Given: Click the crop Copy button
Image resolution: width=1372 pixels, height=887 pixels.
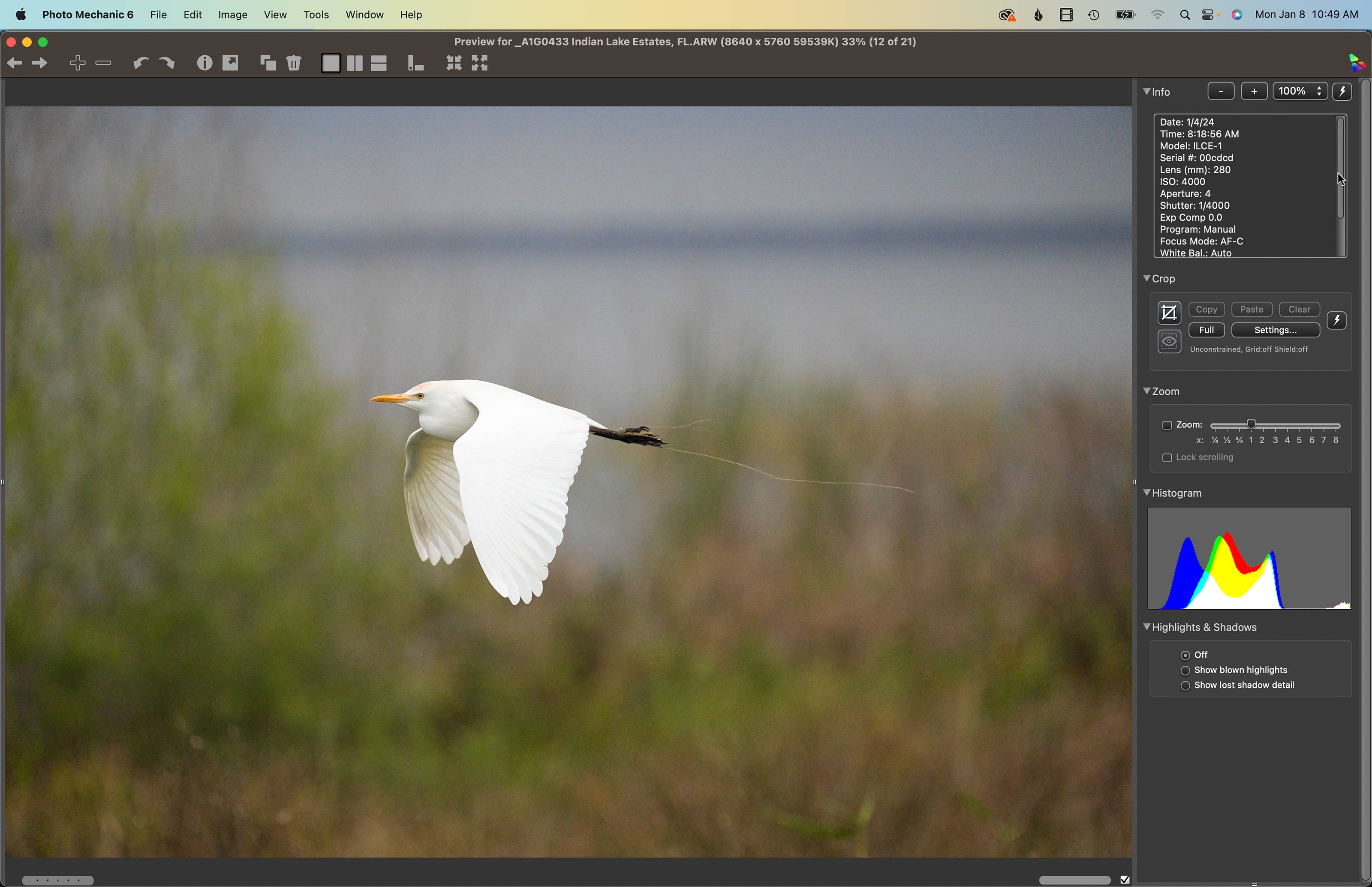Looking at the screenshot, I should (1206, 310).
